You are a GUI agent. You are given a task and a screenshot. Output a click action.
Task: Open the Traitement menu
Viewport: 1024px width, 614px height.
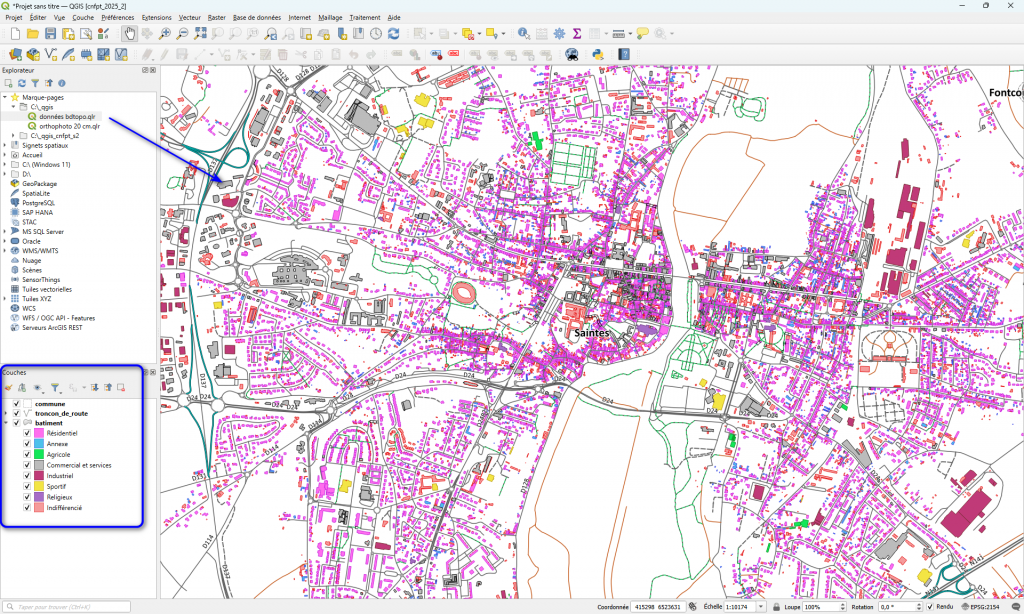(x=364, y=18)
